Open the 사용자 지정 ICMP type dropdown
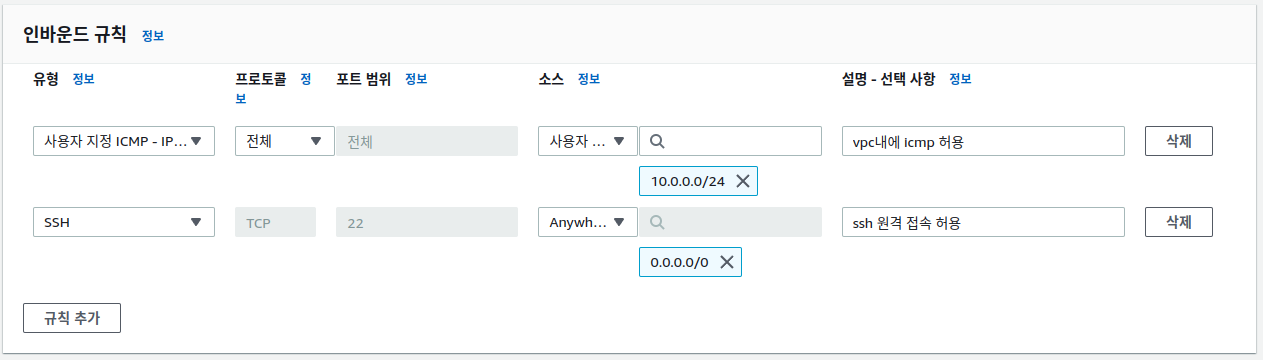The image size is (1263, 360). 124,141
